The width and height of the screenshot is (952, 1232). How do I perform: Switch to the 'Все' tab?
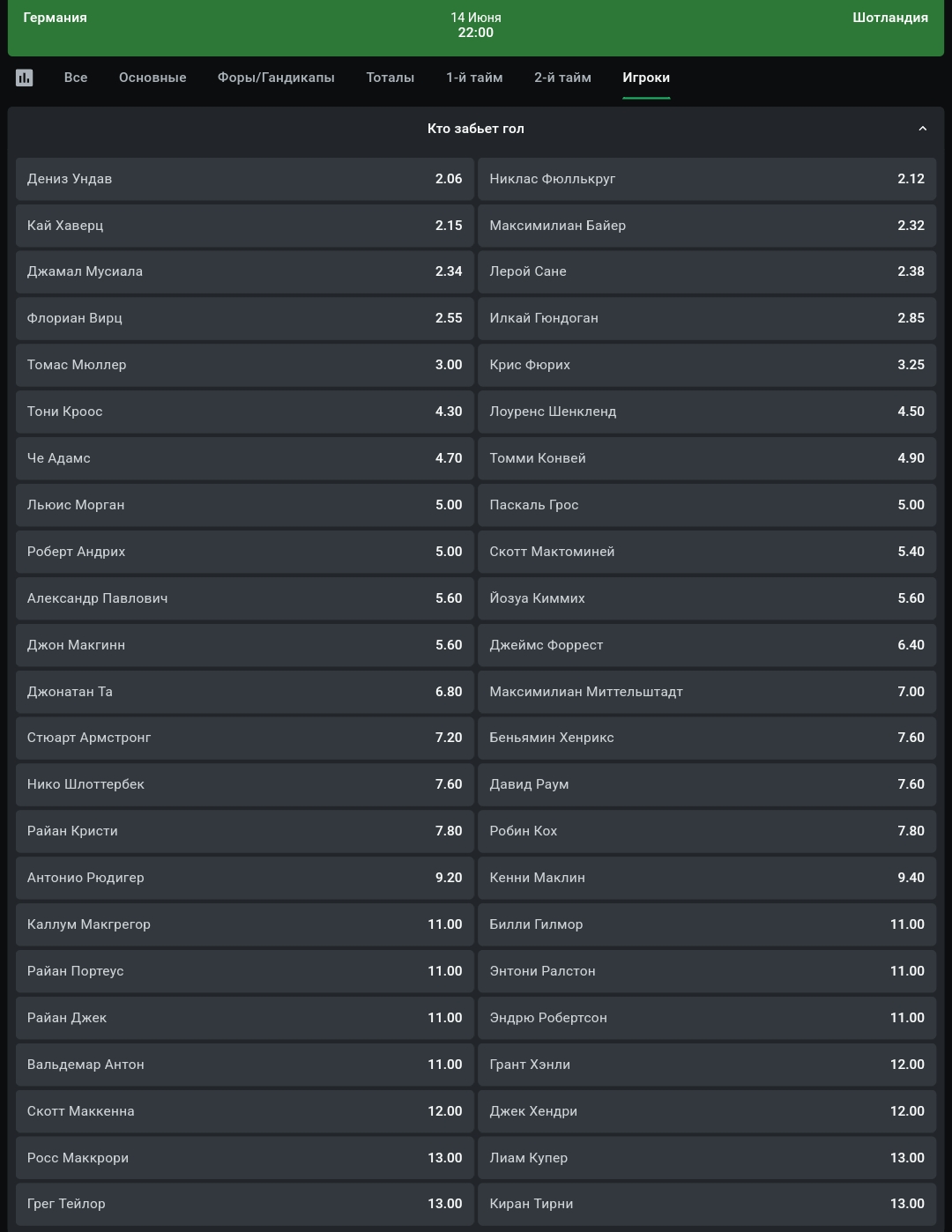click(76, 78)
